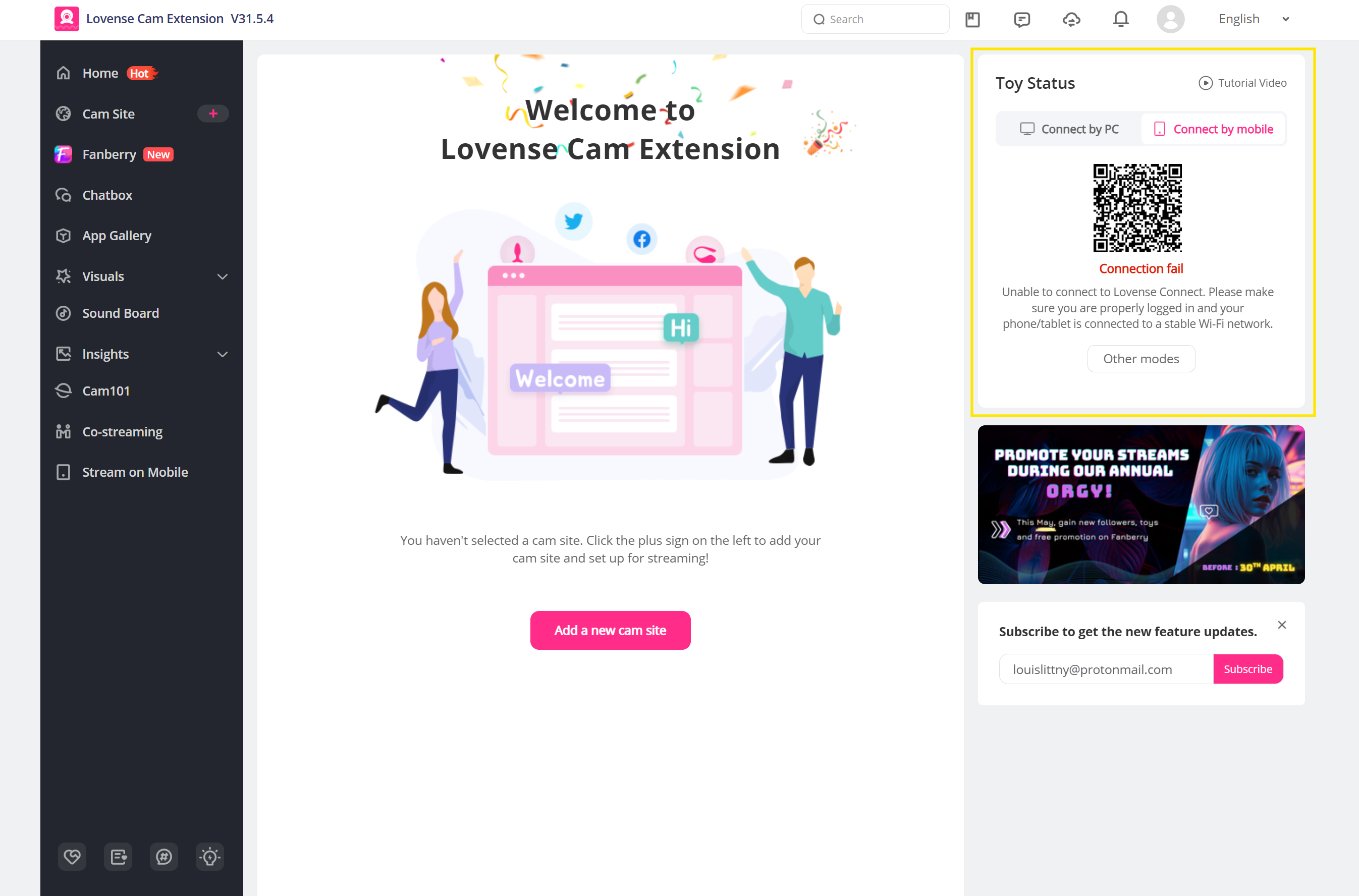Expand the Visuals menu chevron
The image size is (1359, 896).
(x=223, y=276)
